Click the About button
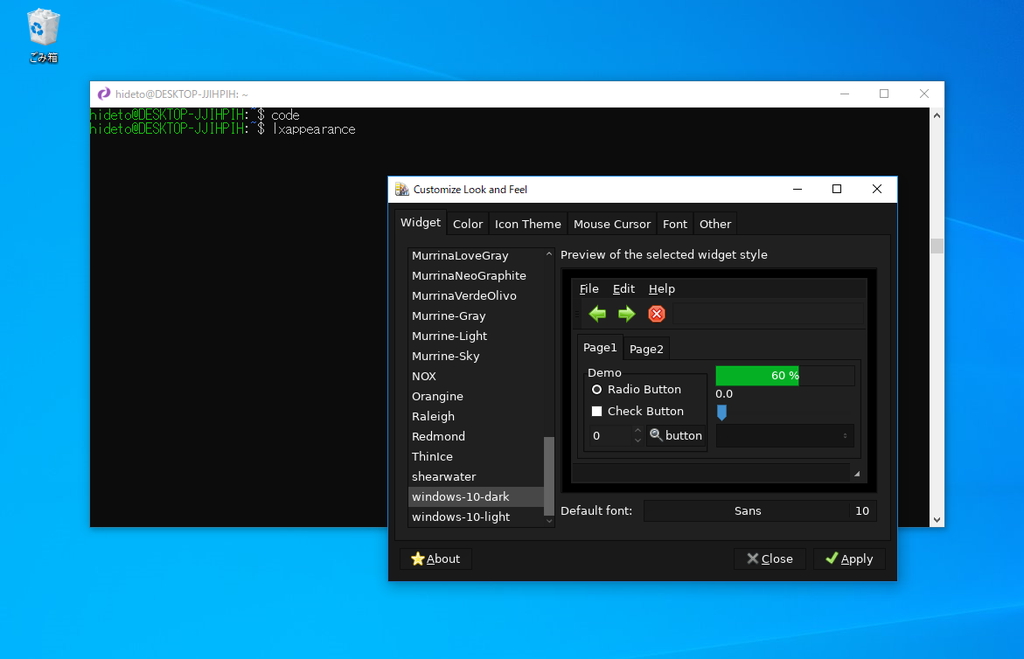 point(435,558)
